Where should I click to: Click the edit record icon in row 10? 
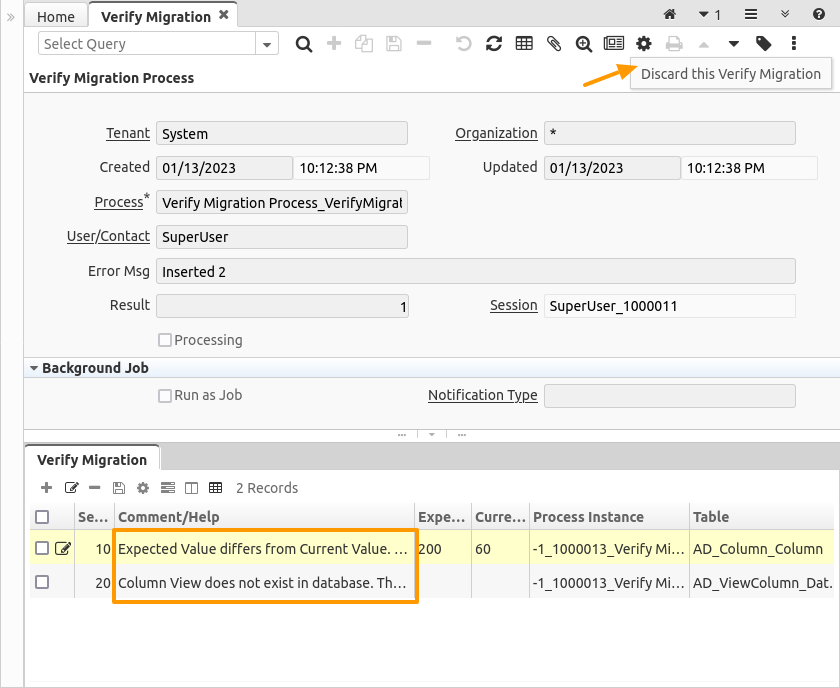tap(63, 548)
